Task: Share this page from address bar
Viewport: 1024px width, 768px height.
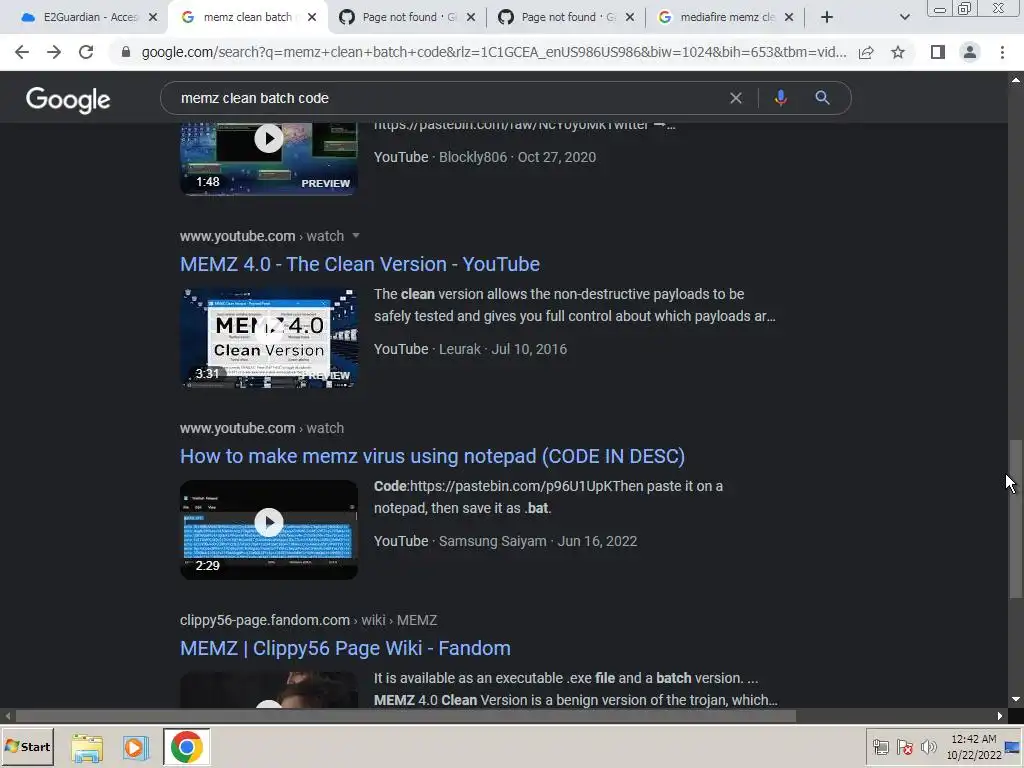Action: point(866,52)
